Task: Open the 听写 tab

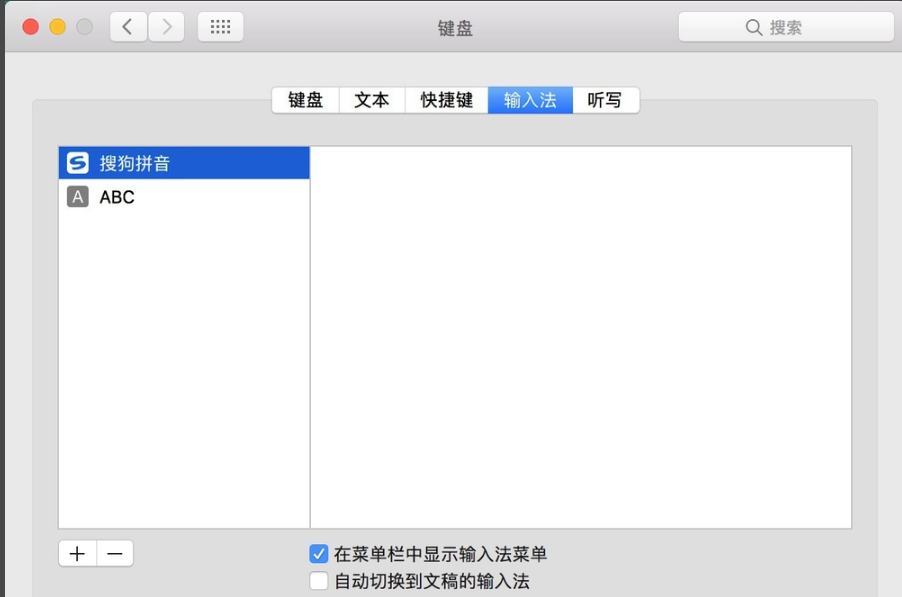Action: (x=604, y=99)
